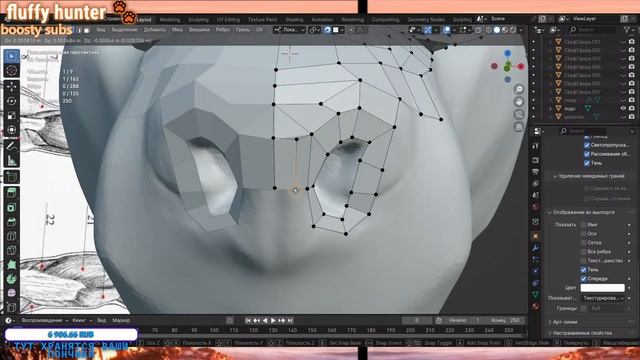The height and width of the screenshot is (360, 640).
Task: Select the Transform tool
Action: point(11,130)
